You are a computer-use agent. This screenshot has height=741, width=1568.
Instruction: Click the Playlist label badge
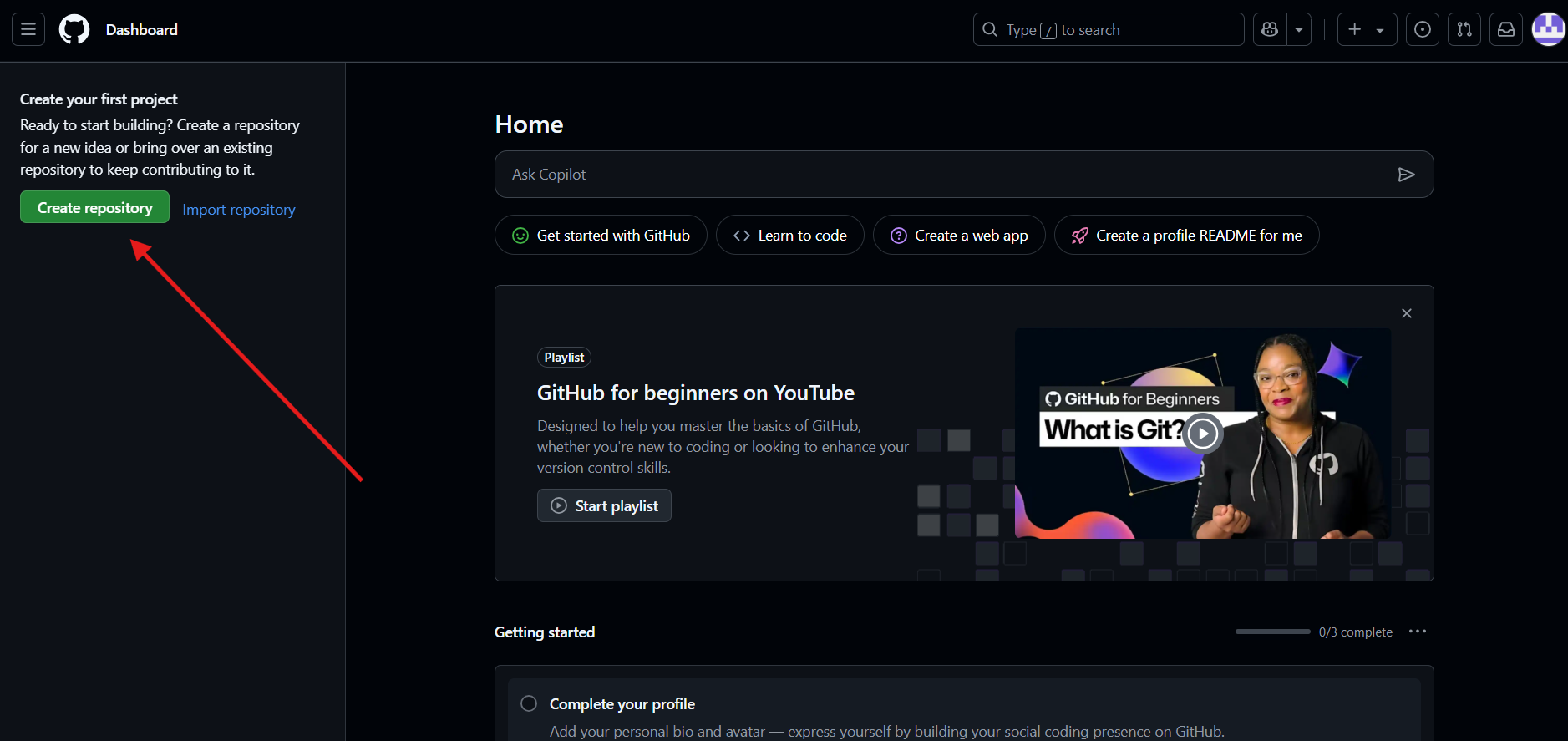tap(564, 358)
